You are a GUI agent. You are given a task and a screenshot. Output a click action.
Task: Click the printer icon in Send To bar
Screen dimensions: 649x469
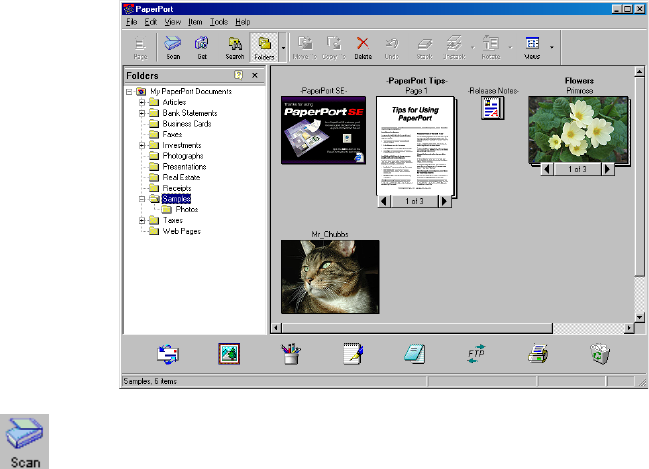[x=538, y=352]
